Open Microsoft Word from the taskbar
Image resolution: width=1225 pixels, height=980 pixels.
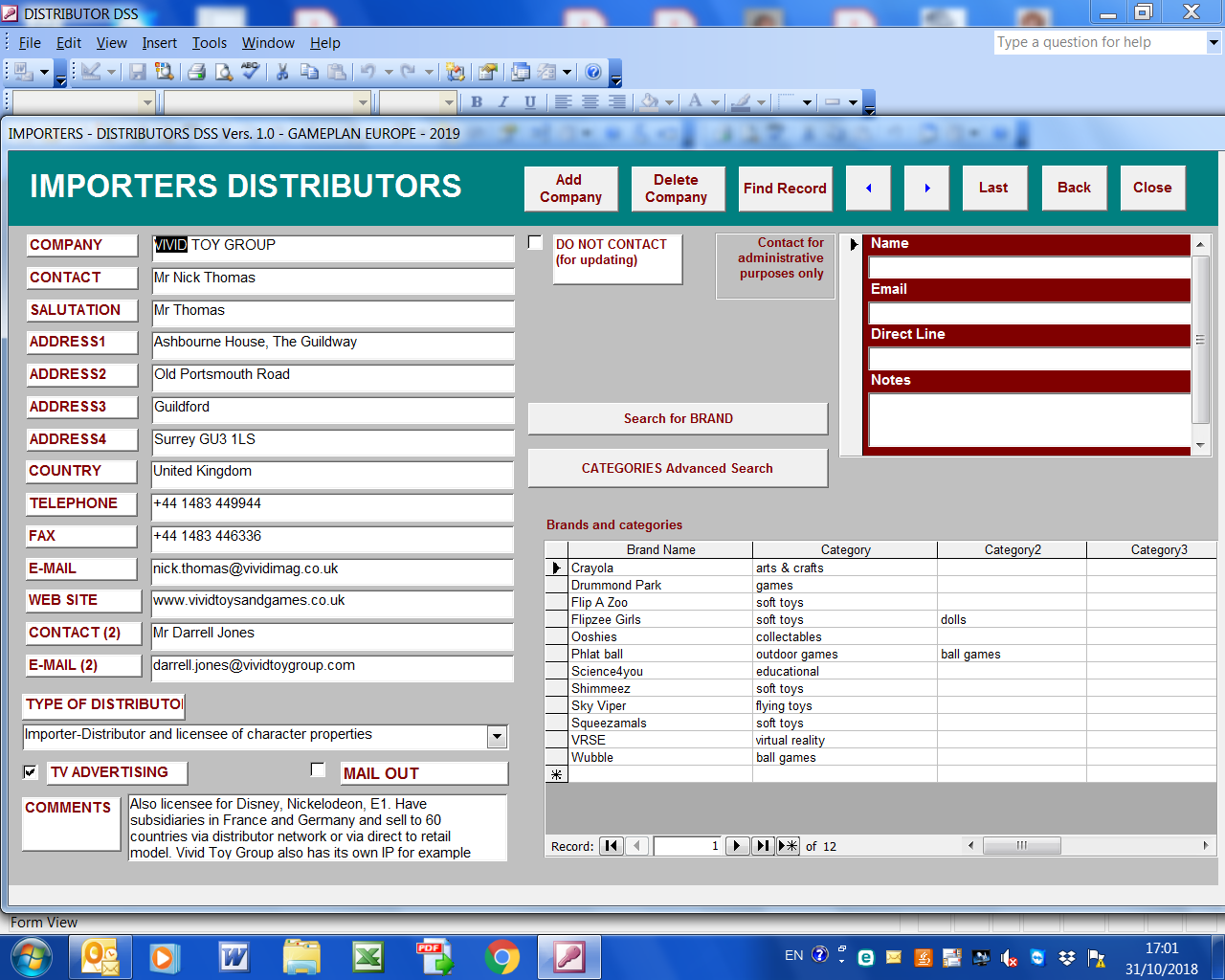point(234,957)
